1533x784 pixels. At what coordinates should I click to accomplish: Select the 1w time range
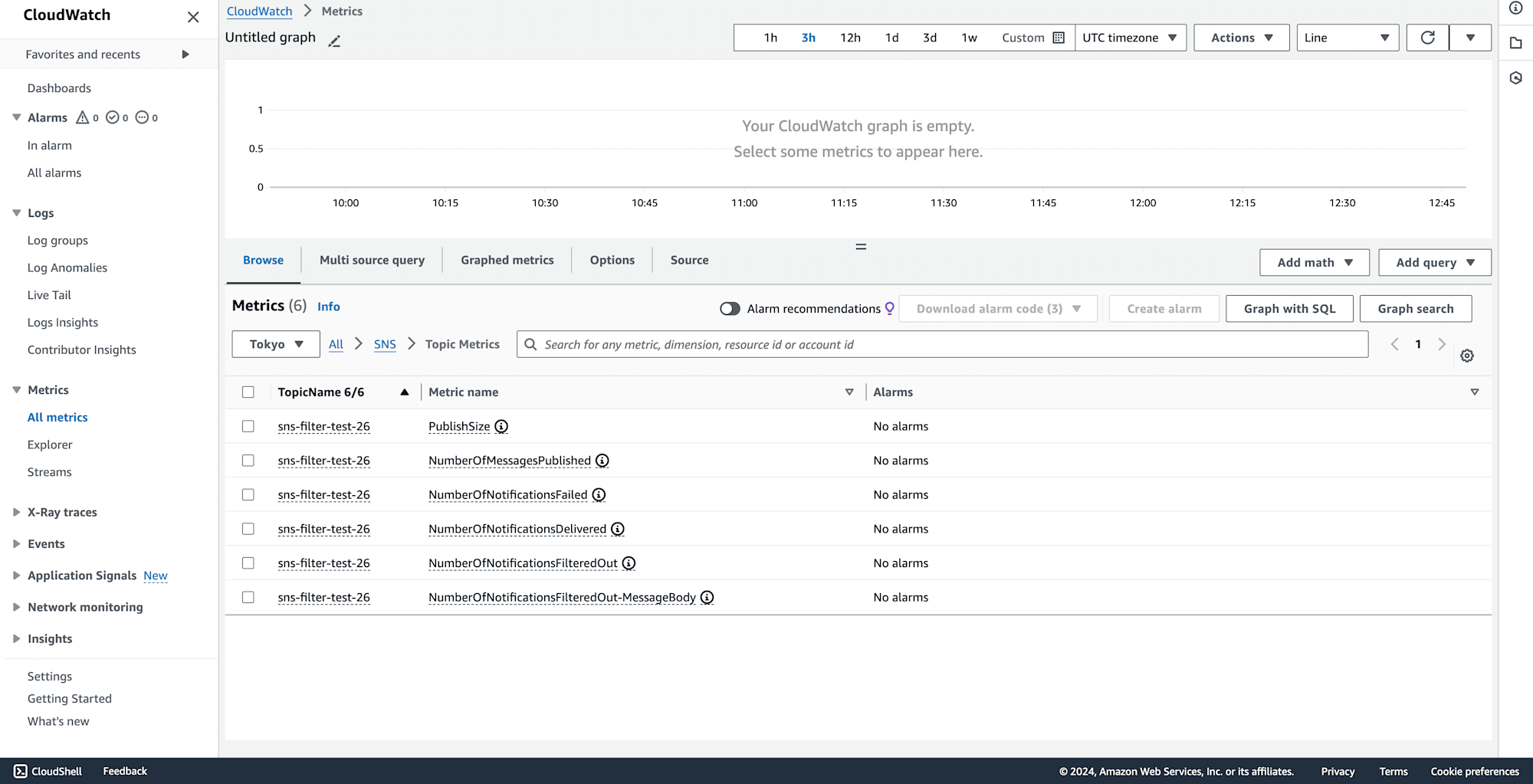pyautogui.click(x=970, y=38)
